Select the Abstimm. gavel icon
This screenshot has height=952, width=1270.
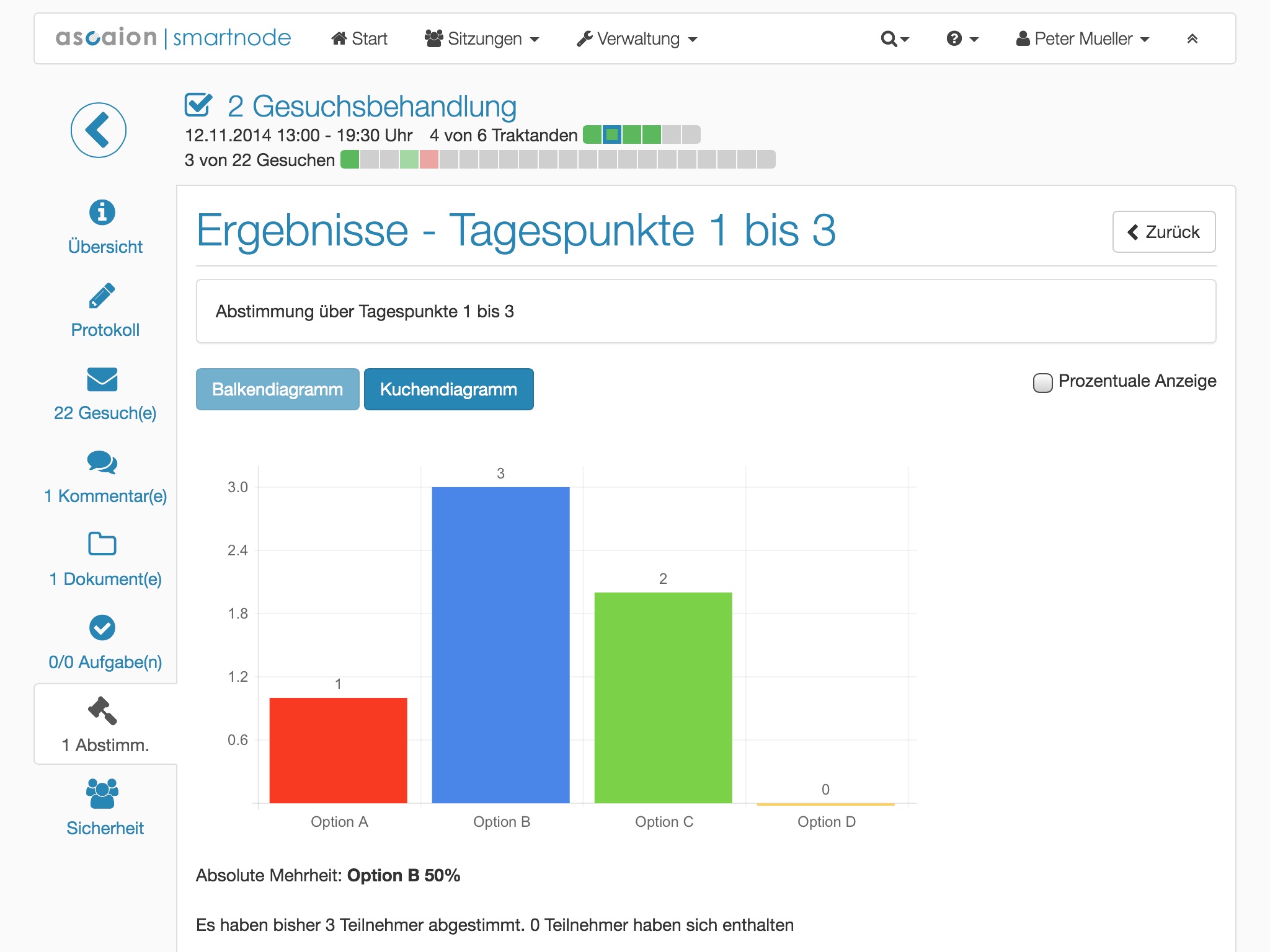[x=102, y=710]
